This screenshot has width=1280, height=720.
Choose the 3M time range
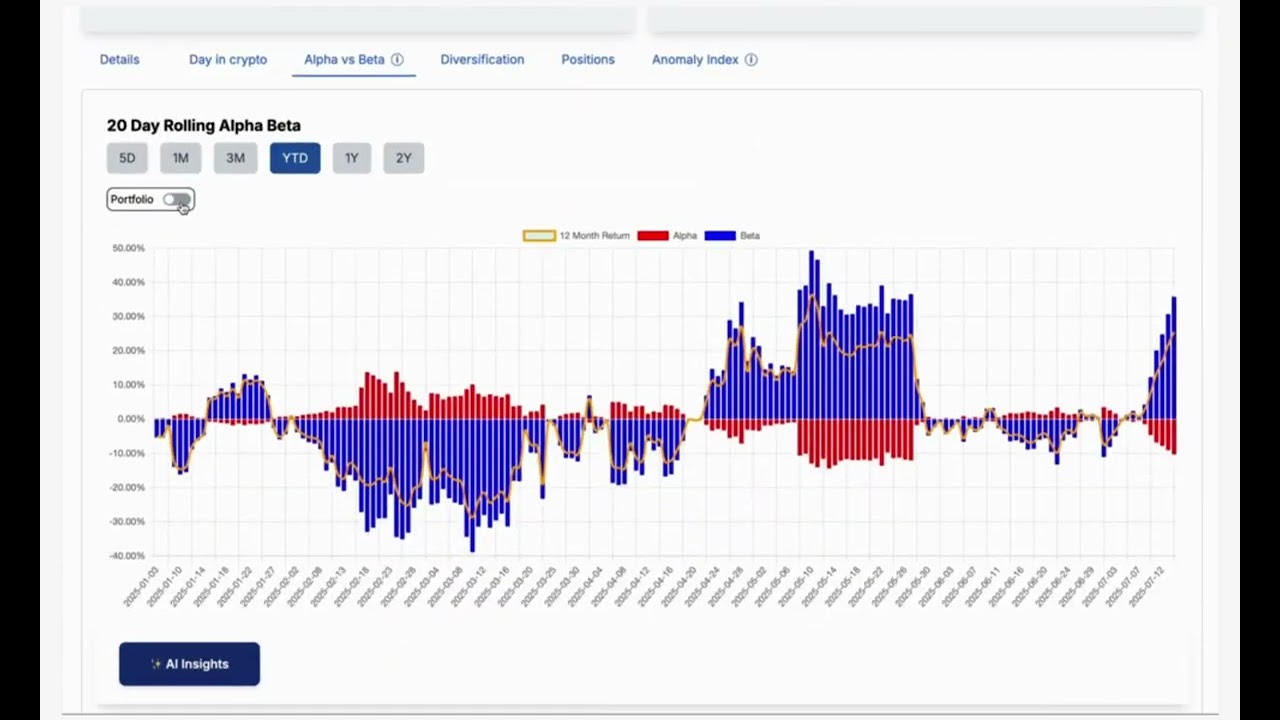(235, 158)
